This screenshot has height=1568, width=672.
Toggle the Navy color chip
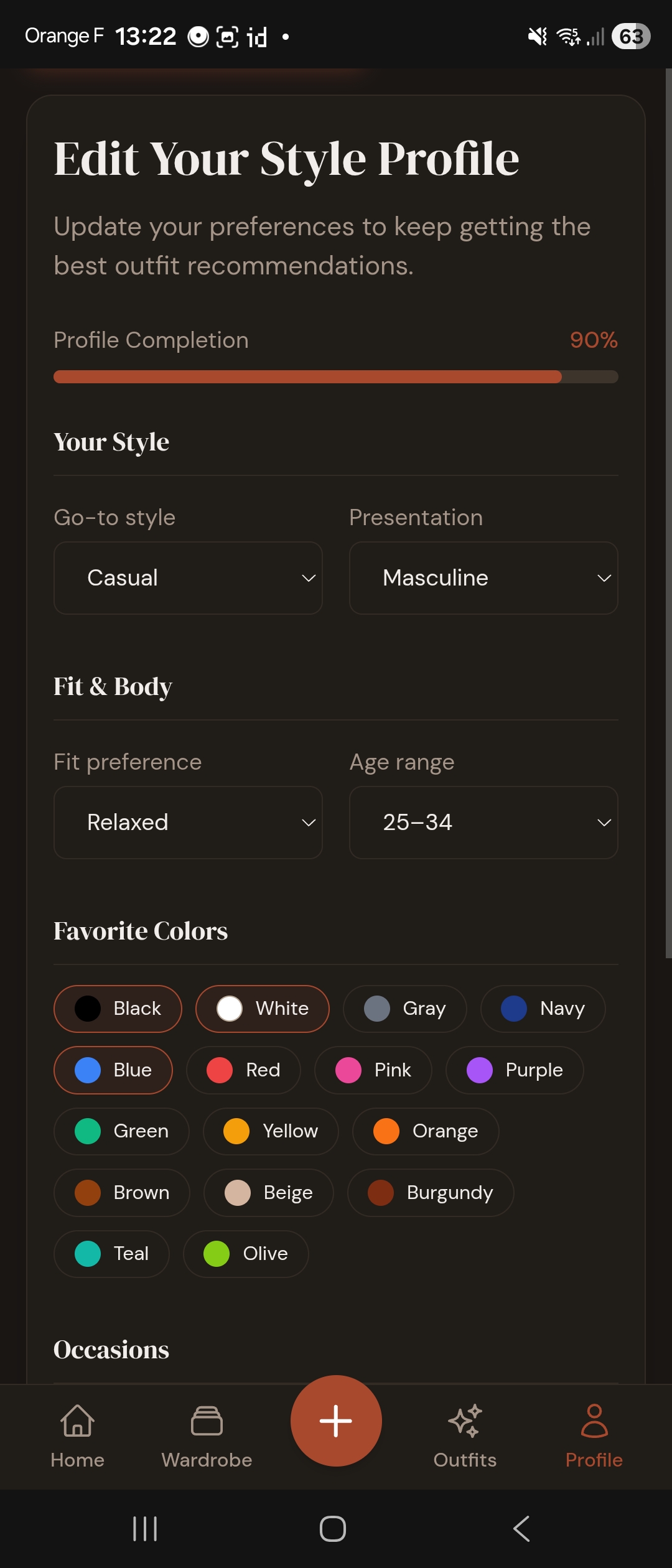pos(543,1009)
